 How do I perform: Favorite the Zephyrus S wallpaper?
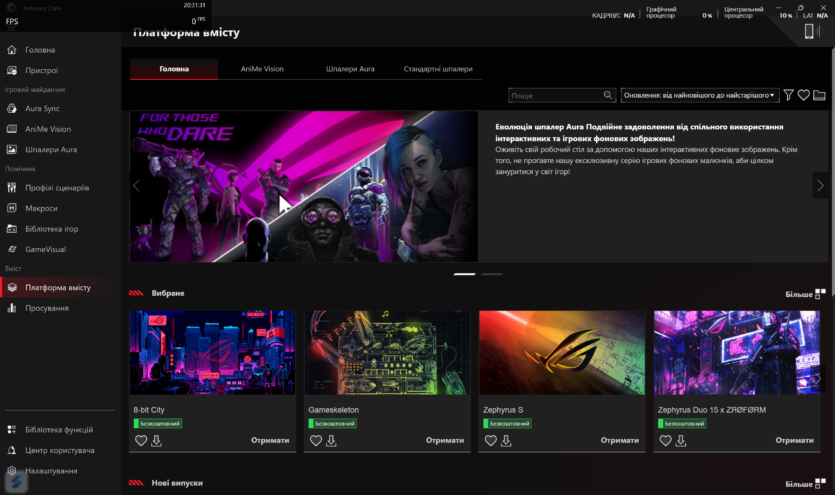(490, 441)
